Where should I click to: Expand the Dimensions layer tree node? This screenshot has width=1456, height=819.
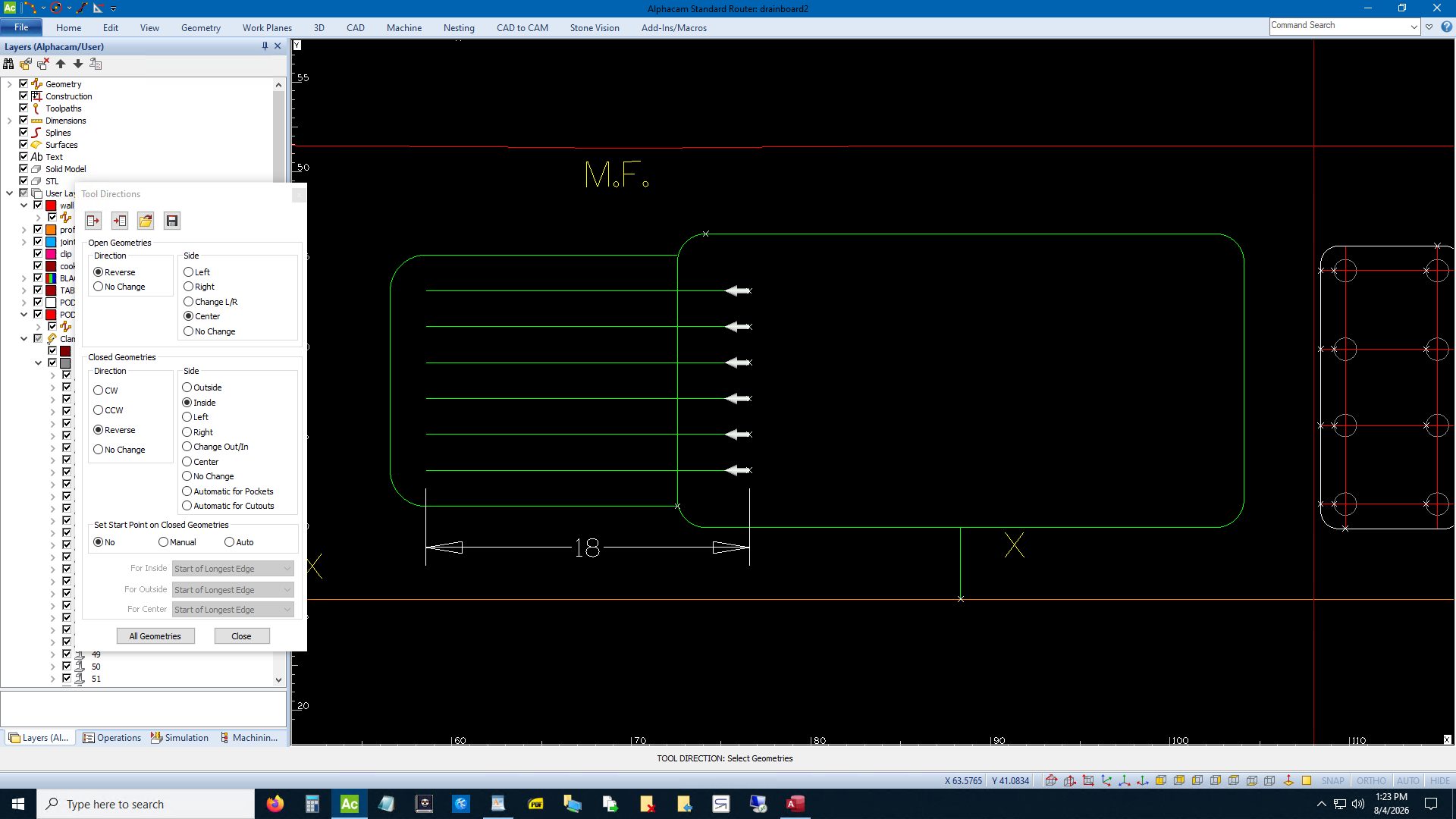click(x=9, y=121)
